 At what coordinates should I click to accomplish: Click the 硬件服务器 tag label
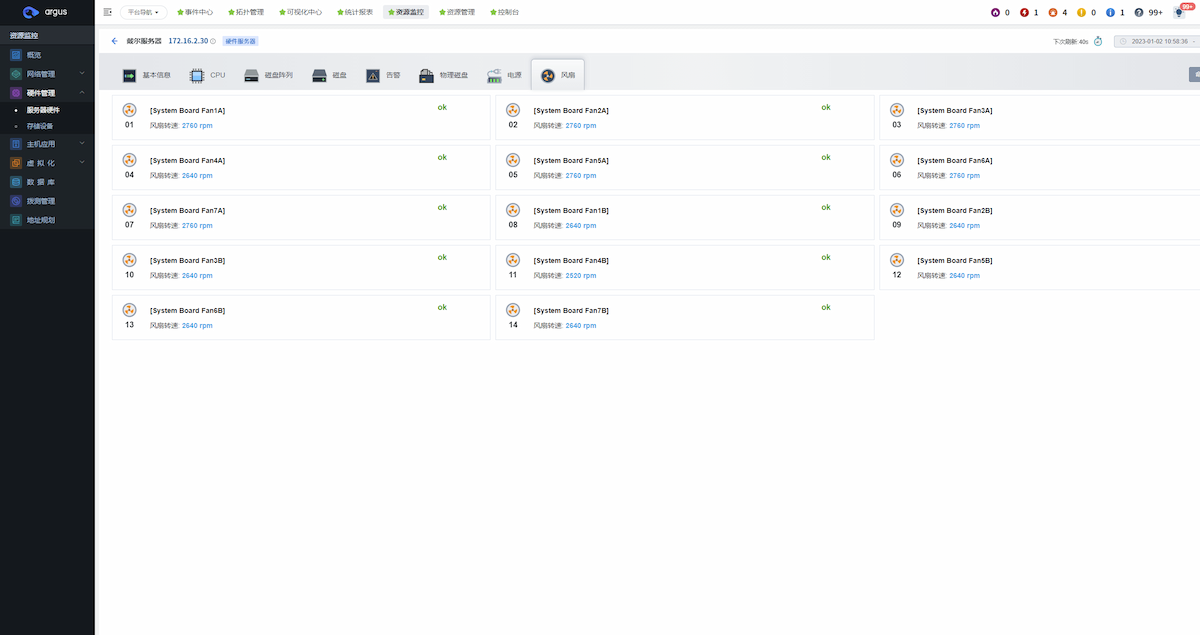pyautogui.click(x=240, y=41)
